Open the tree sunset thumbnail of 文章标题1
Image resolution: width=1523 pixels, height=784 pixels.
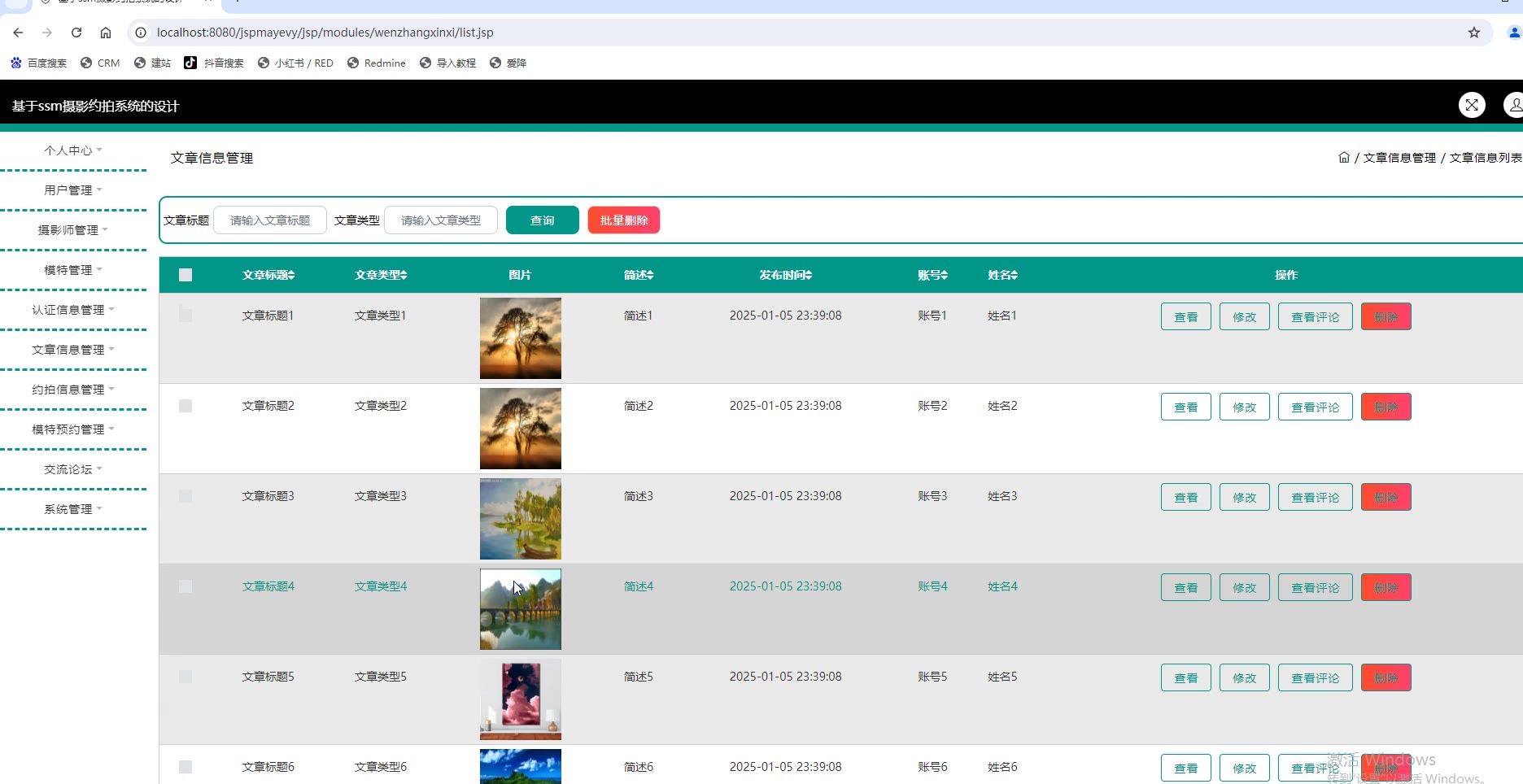point(521,338)
